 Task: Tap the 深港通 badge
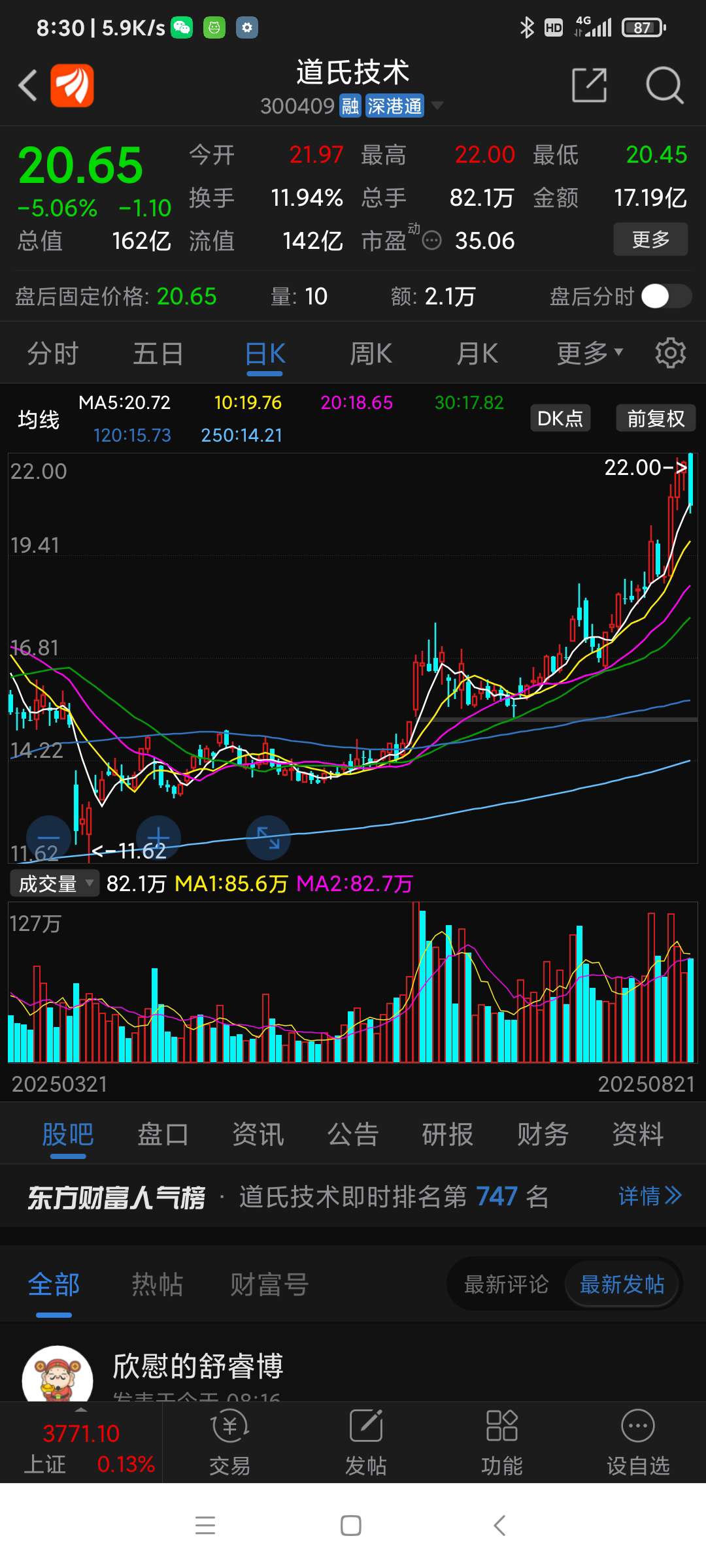pyautogui.click(x=394, y=106)
